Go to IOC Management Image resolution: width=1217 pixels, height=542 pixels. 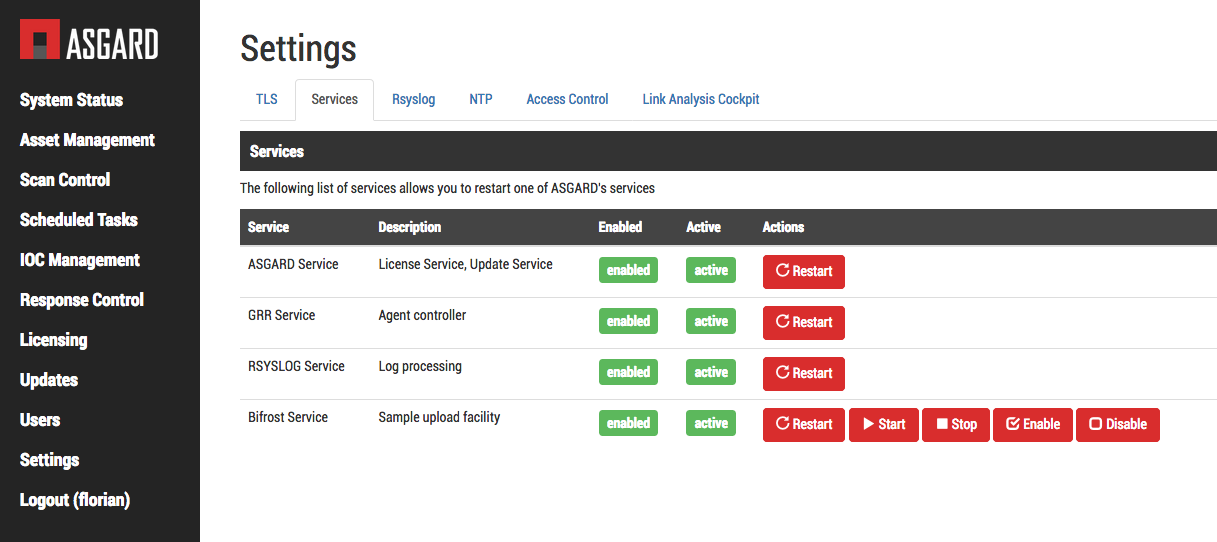tap(80, 260)
